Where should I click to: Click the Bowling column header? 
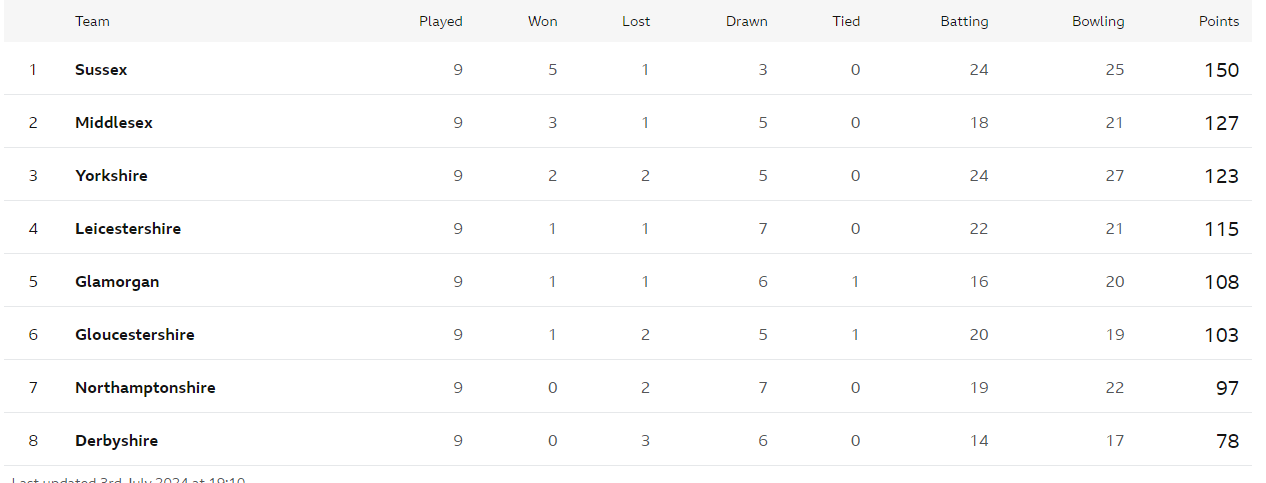tap(1098, 21)
